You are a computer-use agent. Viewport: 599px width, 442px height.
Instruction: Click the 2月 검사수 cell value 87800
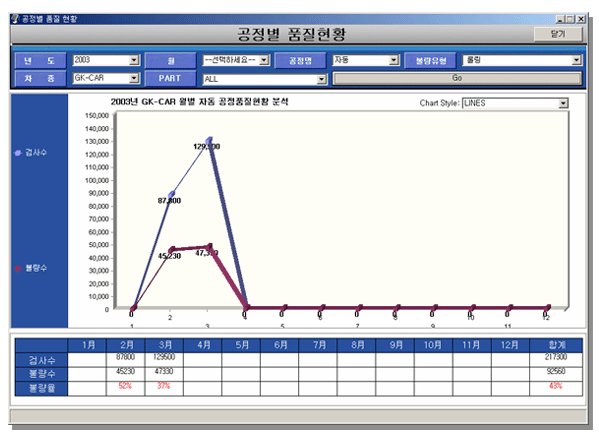pos(125,357)
